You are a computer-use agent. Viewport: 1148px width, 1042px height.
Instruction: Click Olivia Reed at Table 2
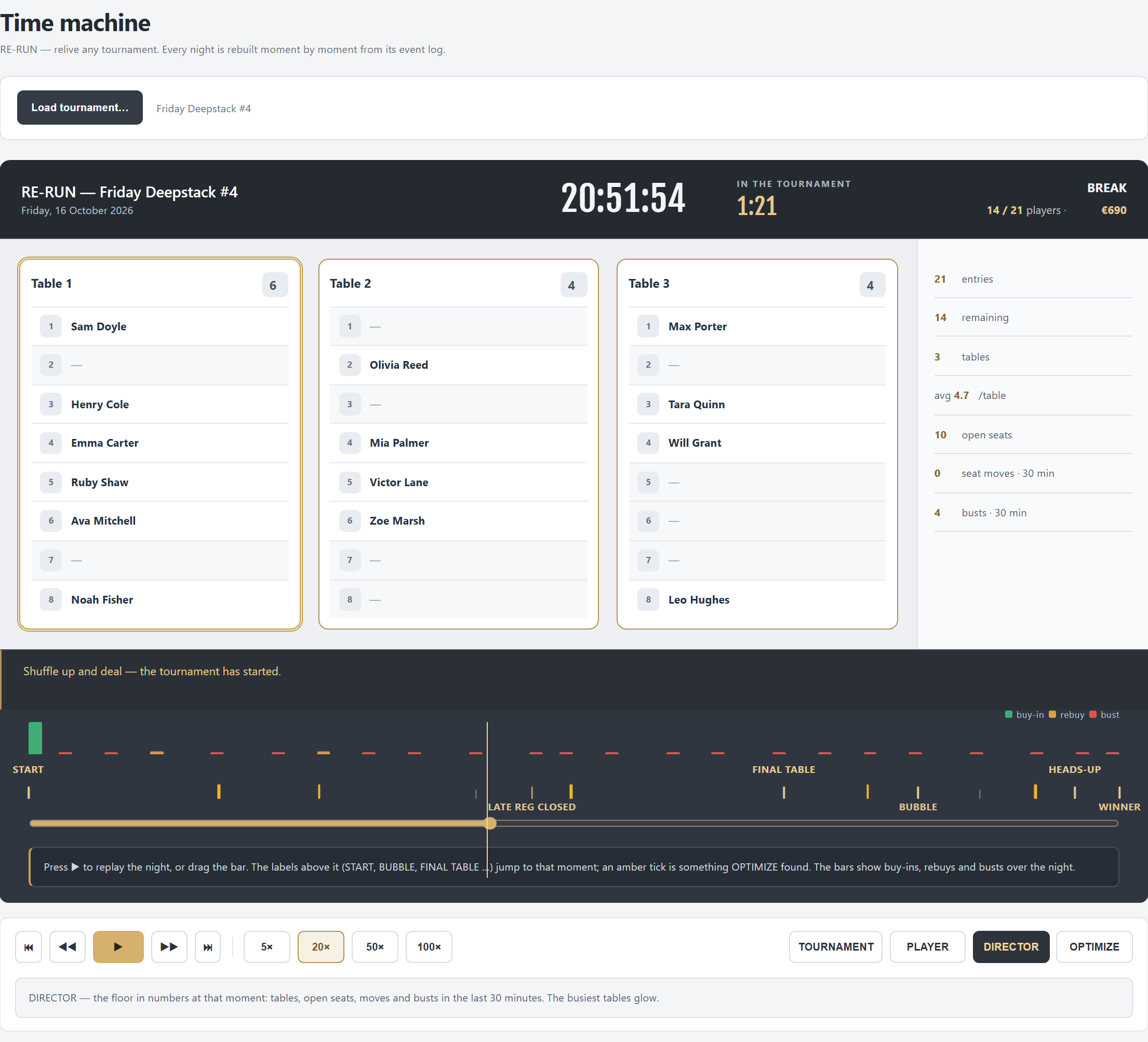coord(458,365)
